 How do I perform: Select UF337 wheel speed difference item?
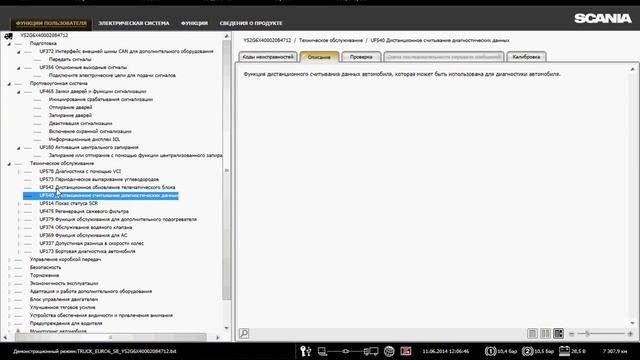[x=91, y=243]
